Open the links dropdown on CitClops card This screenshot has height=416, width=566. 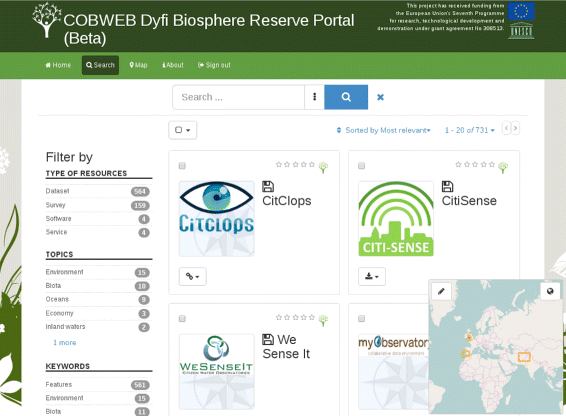[x=192, y=277]
